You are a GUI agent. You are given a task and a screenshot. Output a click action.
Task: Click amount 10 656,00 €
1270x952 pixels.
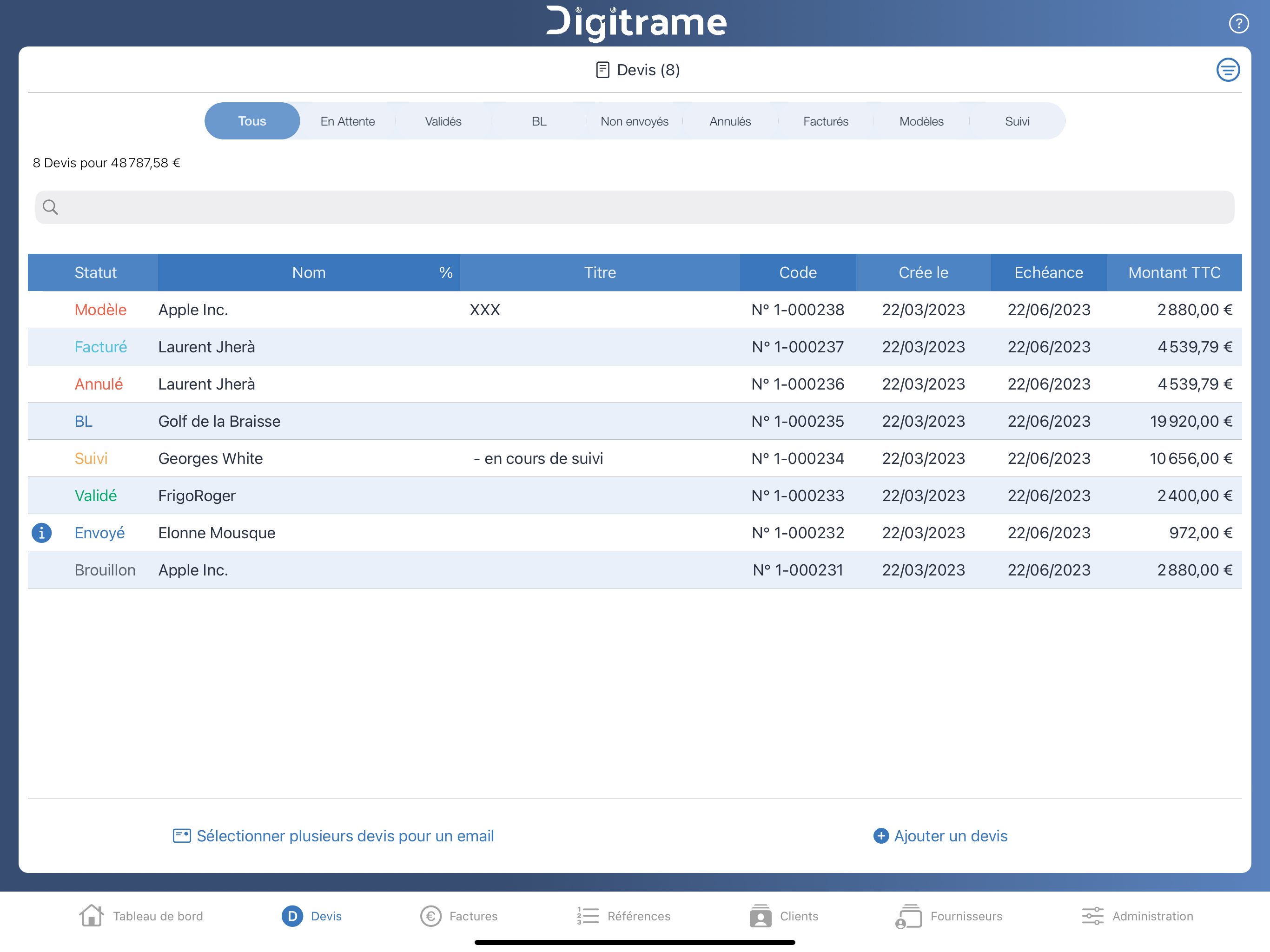pyautogui.click(x=1191, y=458)
